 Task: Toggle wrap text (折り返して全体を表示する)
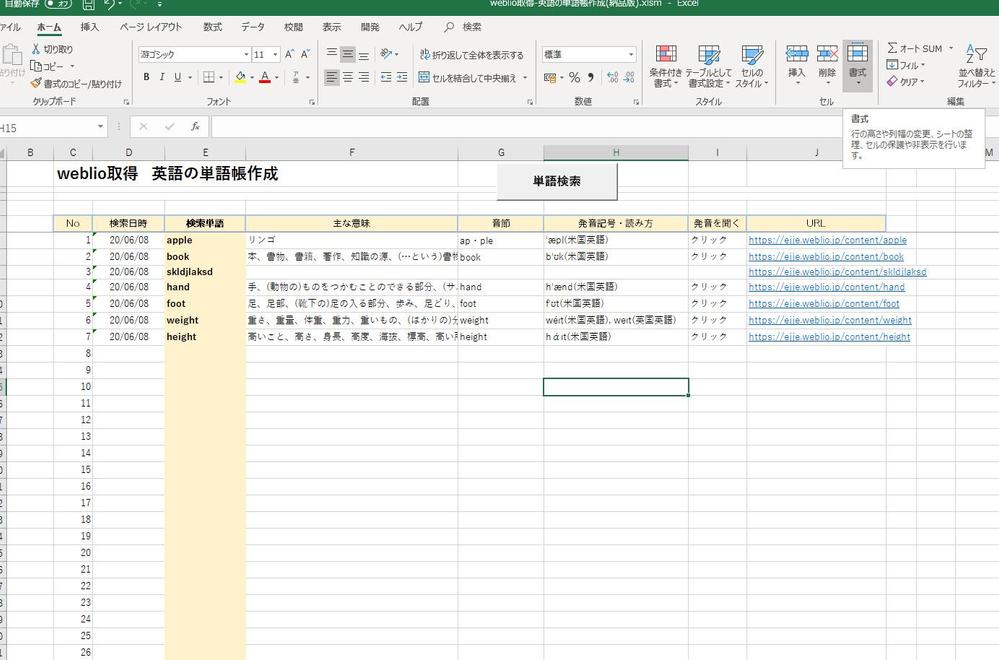[471, 55]
